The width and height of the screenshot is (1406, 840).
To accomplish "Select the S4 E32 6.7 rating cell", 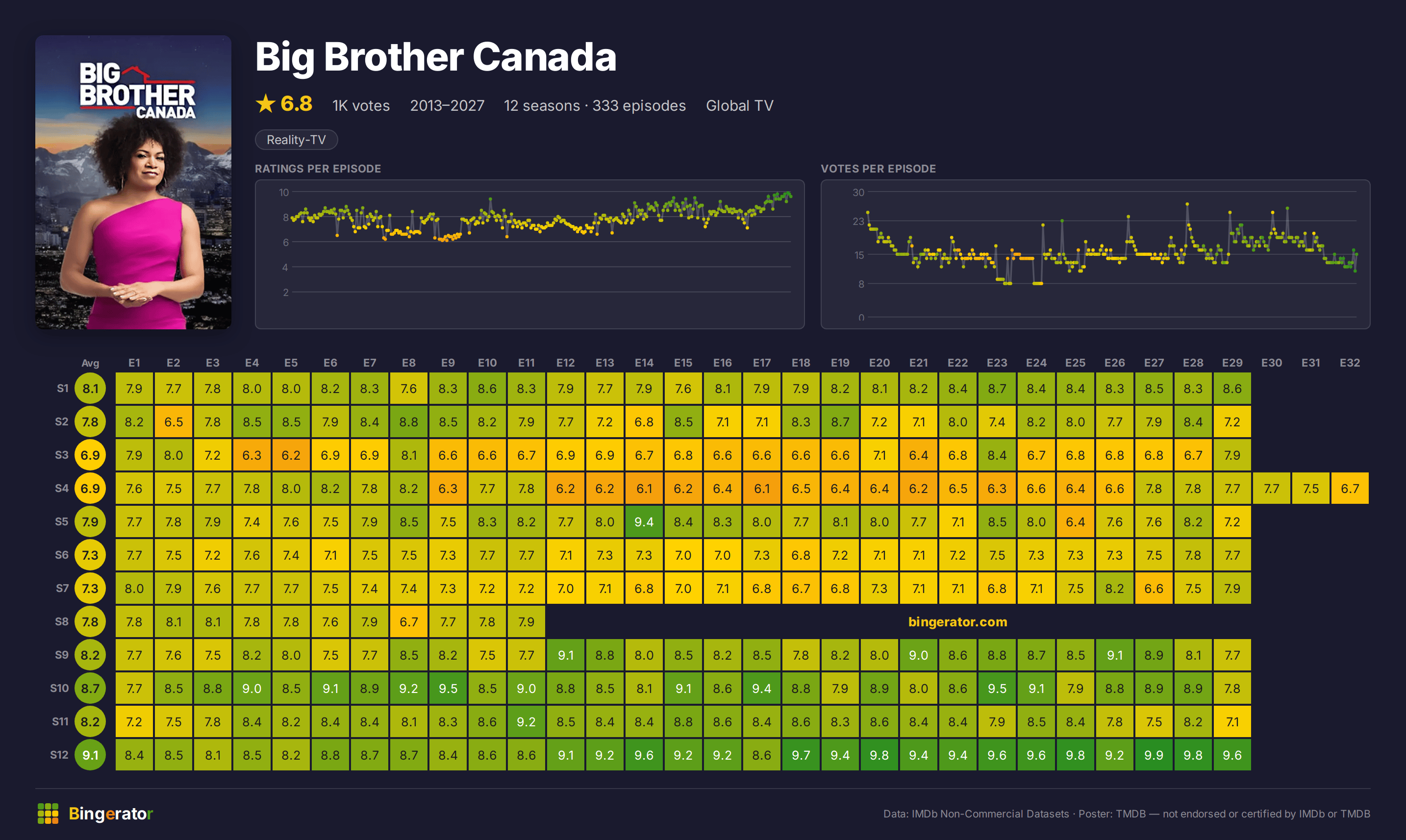I will coord(1349,489).
